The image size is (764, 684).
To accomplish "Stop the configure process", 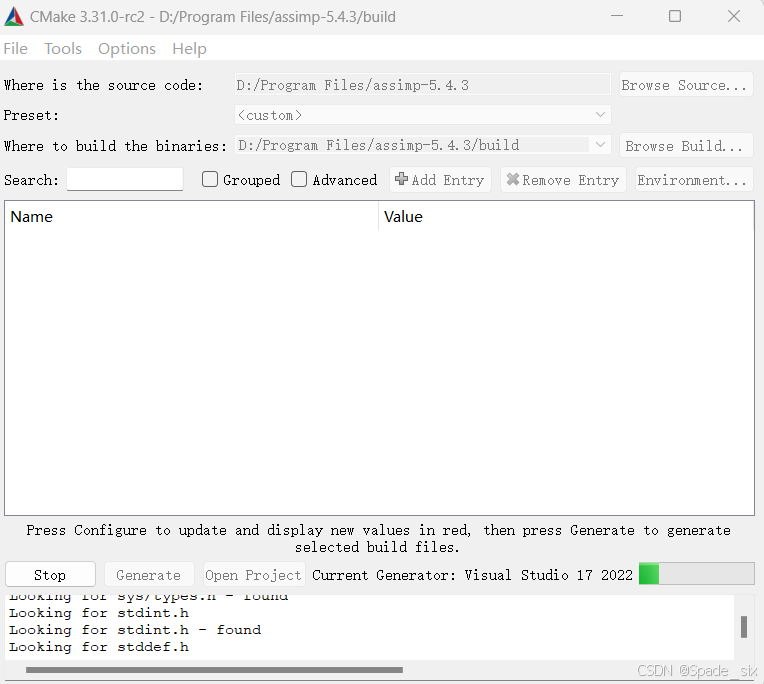I will [x=50, y=574].
